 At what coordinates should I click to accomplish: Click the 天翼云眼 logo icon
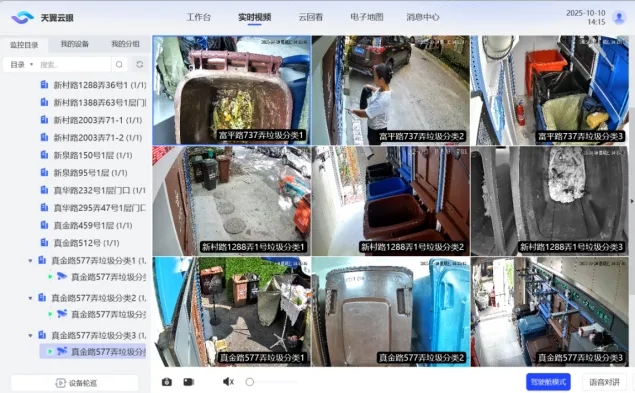(x=22, y=17)
